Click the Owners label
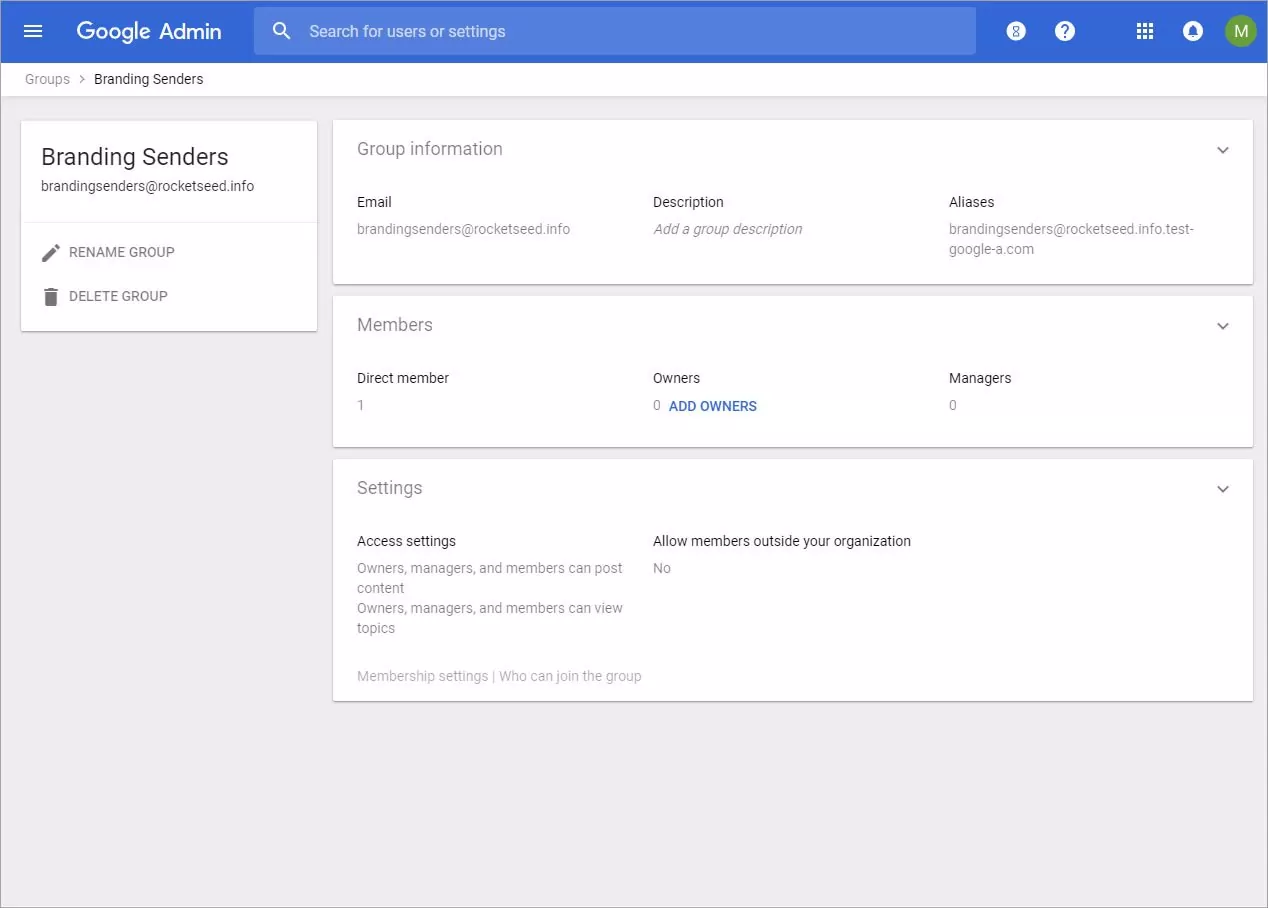 pyautogui.click(x=676, y=378)
